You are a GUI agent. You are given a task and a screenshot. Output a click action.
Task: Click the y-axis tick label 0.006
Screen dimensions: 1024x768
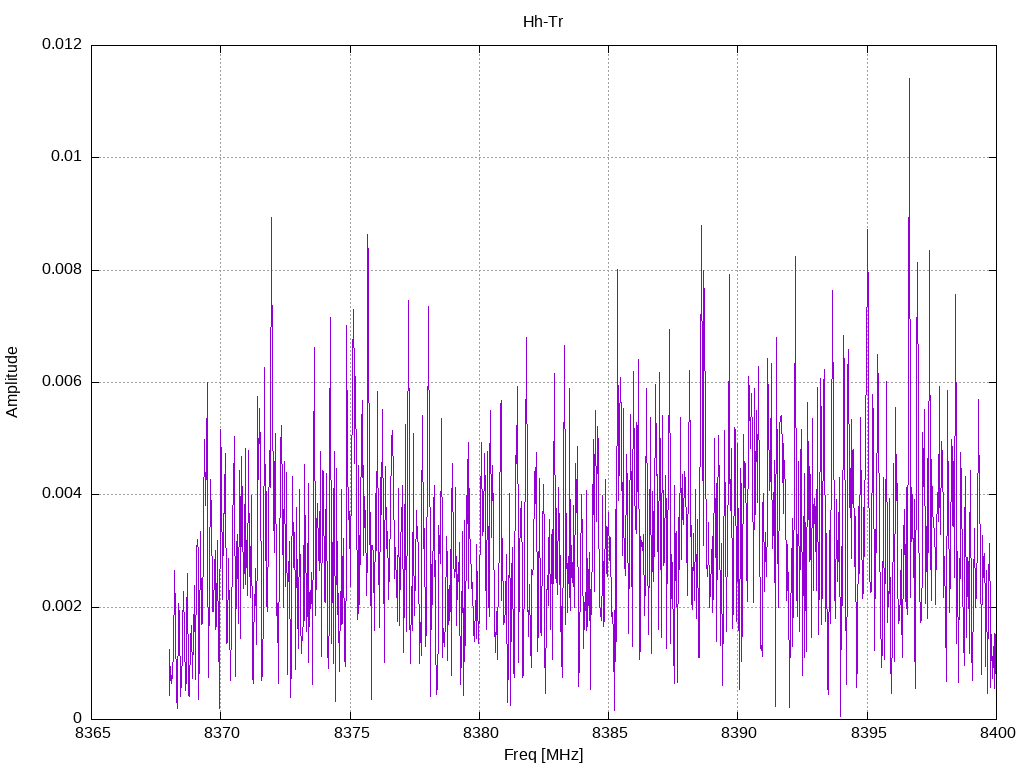tap(62, 381)
